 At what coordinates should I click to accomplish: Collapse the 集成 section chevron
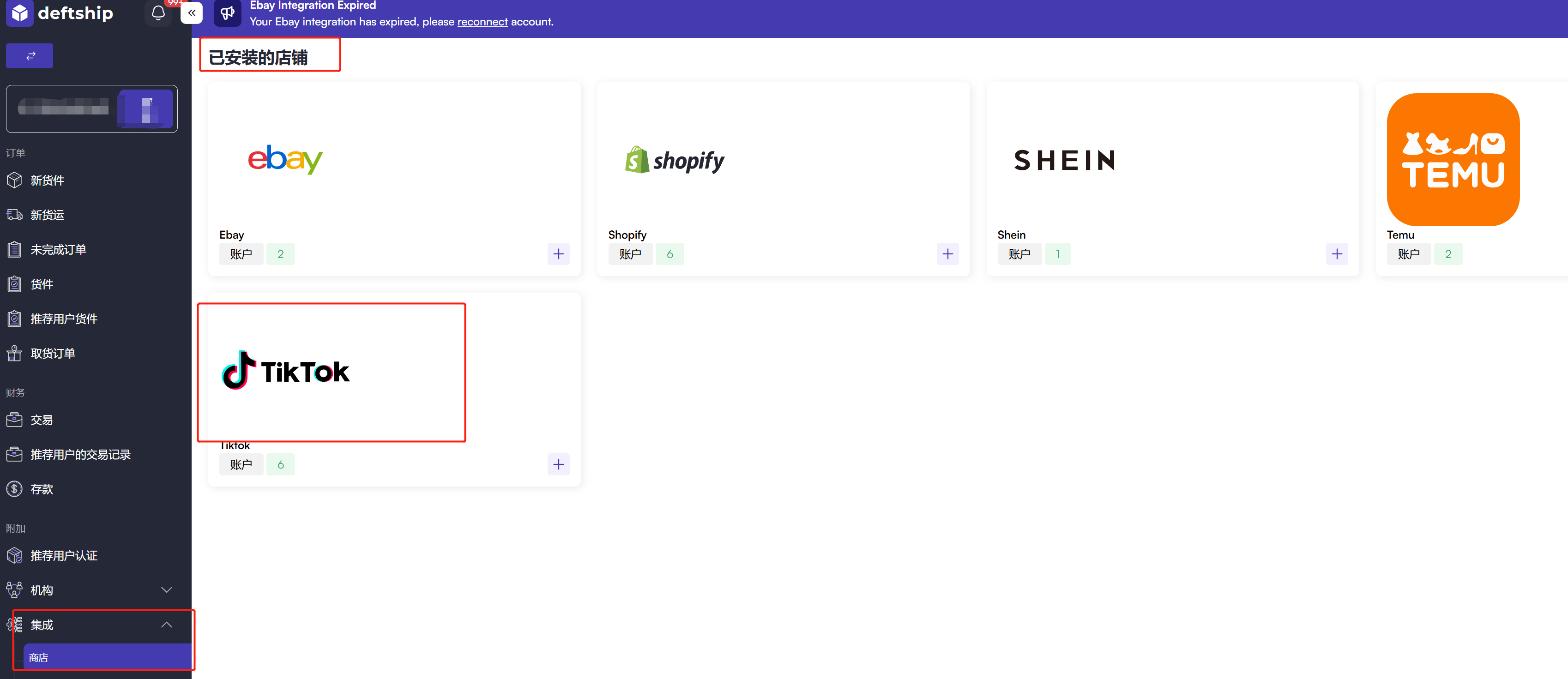(x=166, y=625)
